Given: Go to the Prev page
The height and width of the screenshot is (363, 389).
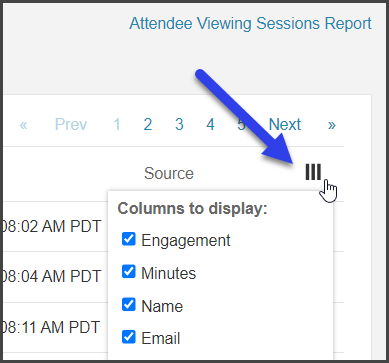Looking at the screenshot, I should 71,125.
